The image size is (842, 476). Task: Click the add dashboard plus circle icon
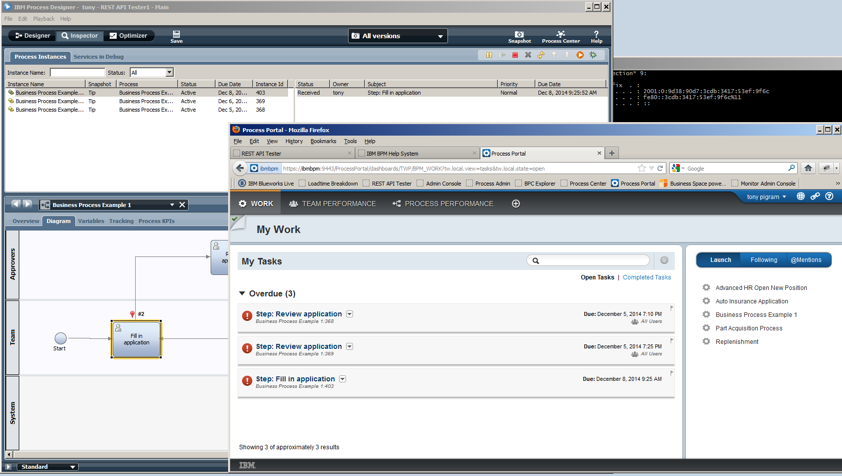516,204
